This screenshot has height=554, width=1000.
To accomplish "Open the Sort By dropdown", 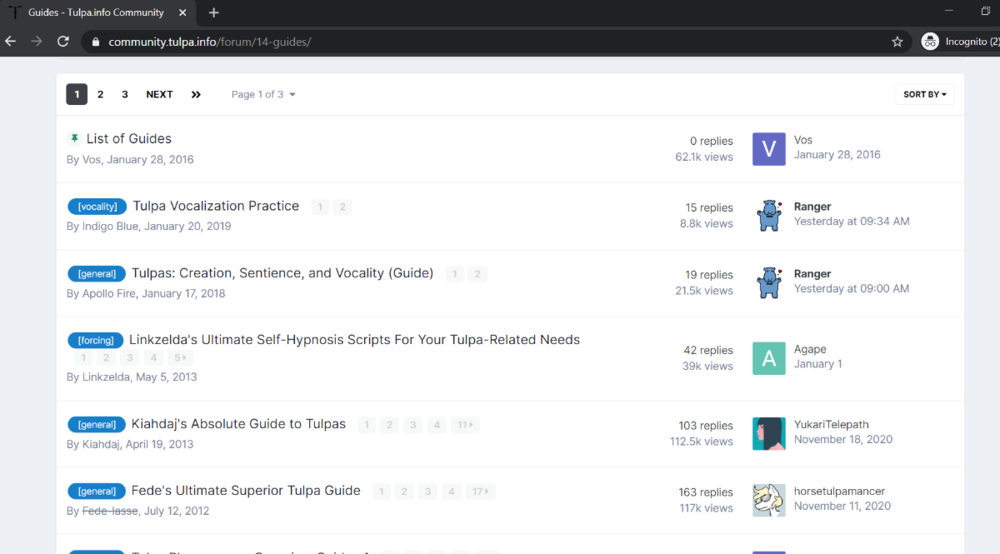I will [924, 94].
